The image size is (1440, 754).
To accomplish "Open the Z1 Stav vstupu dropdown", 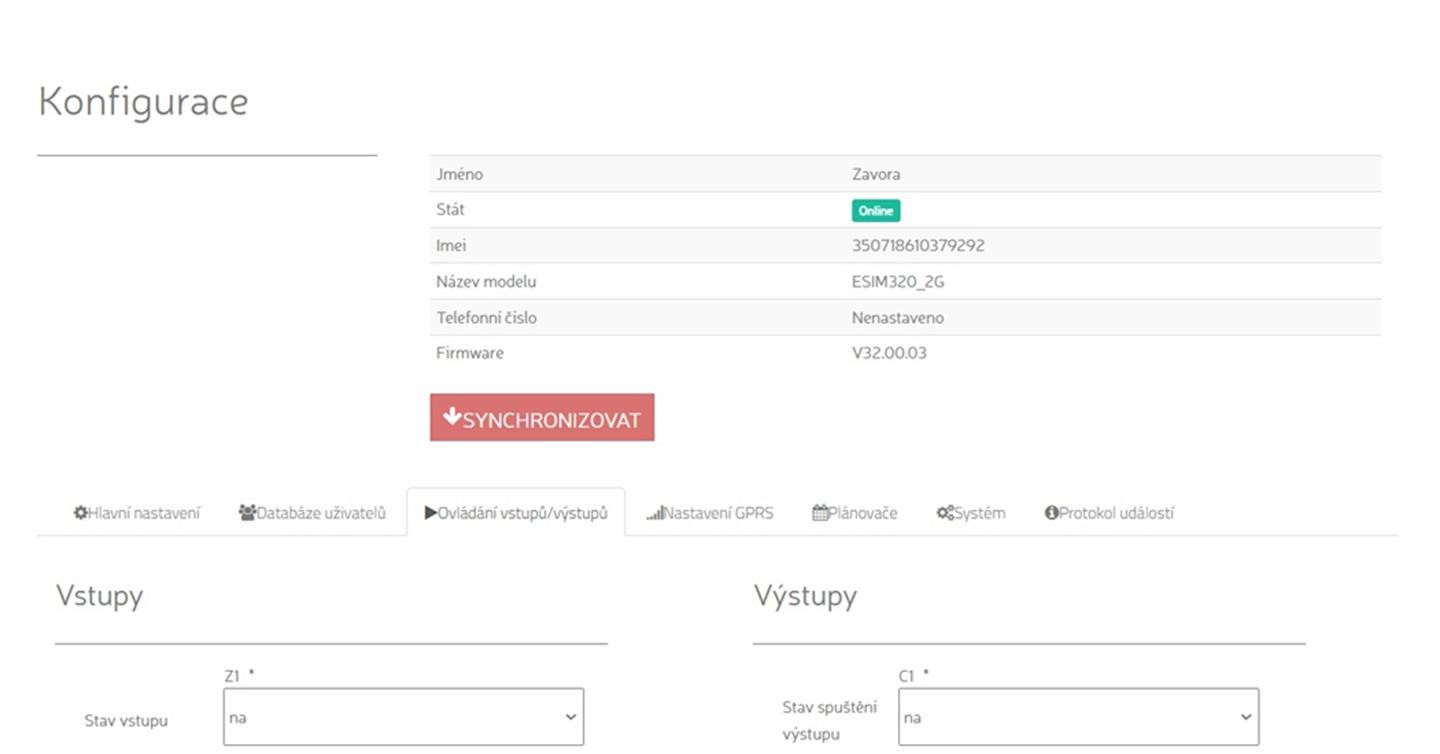I will [x=402, y=717].
